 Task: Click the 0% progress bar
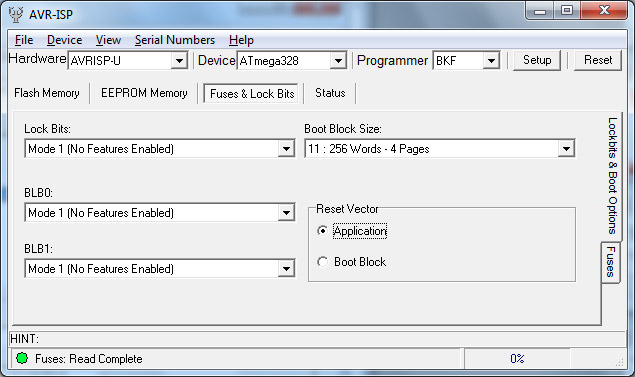pyautogui.click(x=517, y=358)
